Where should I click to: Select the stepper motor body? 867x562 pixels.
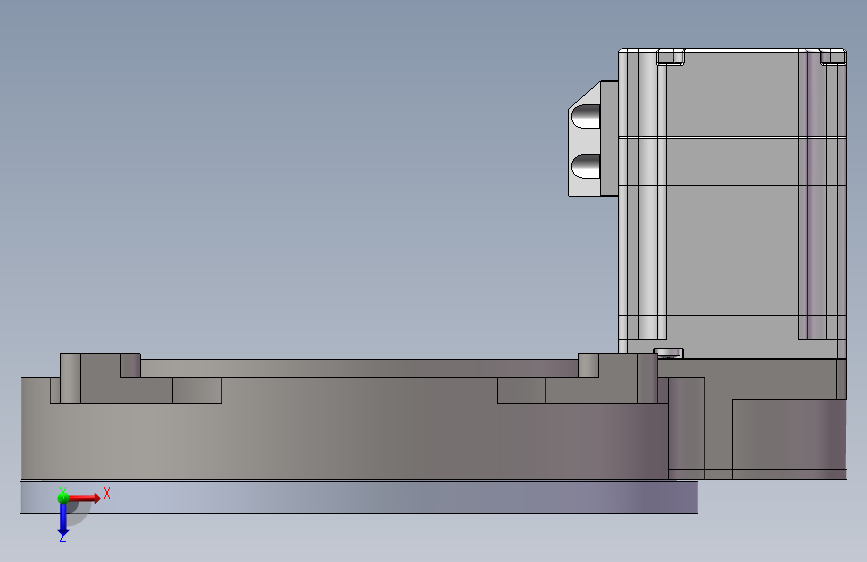[732, 204]
